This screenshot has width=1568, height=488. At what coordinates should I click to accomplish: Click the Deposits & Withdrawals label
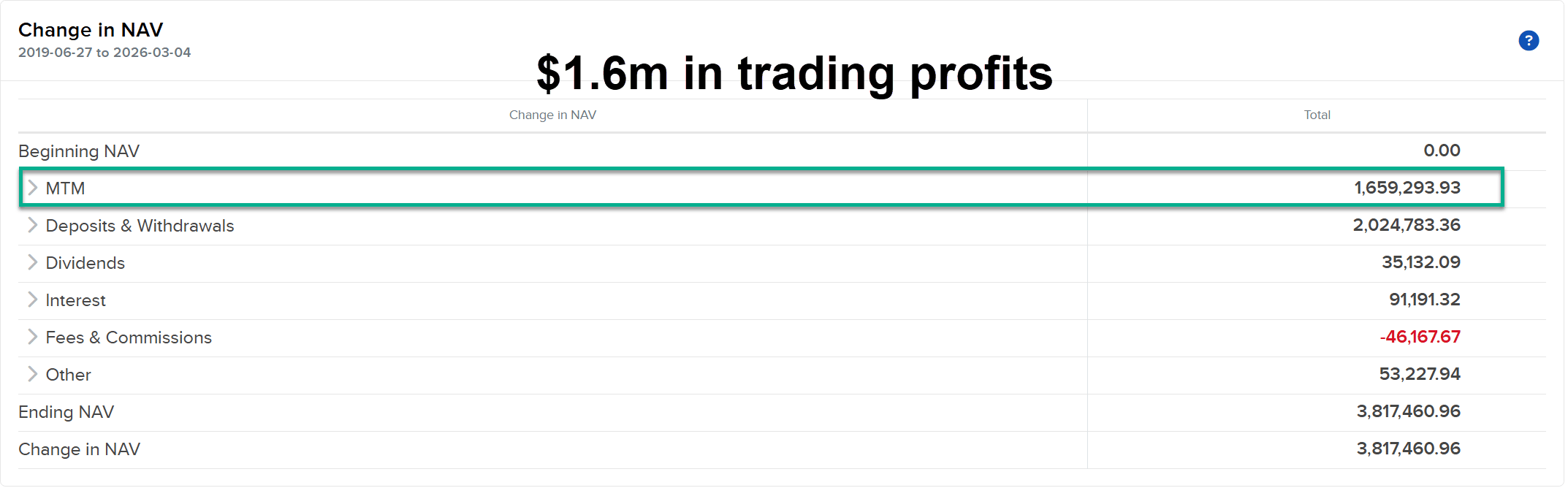pyautogui.click(x=140, y=226)
